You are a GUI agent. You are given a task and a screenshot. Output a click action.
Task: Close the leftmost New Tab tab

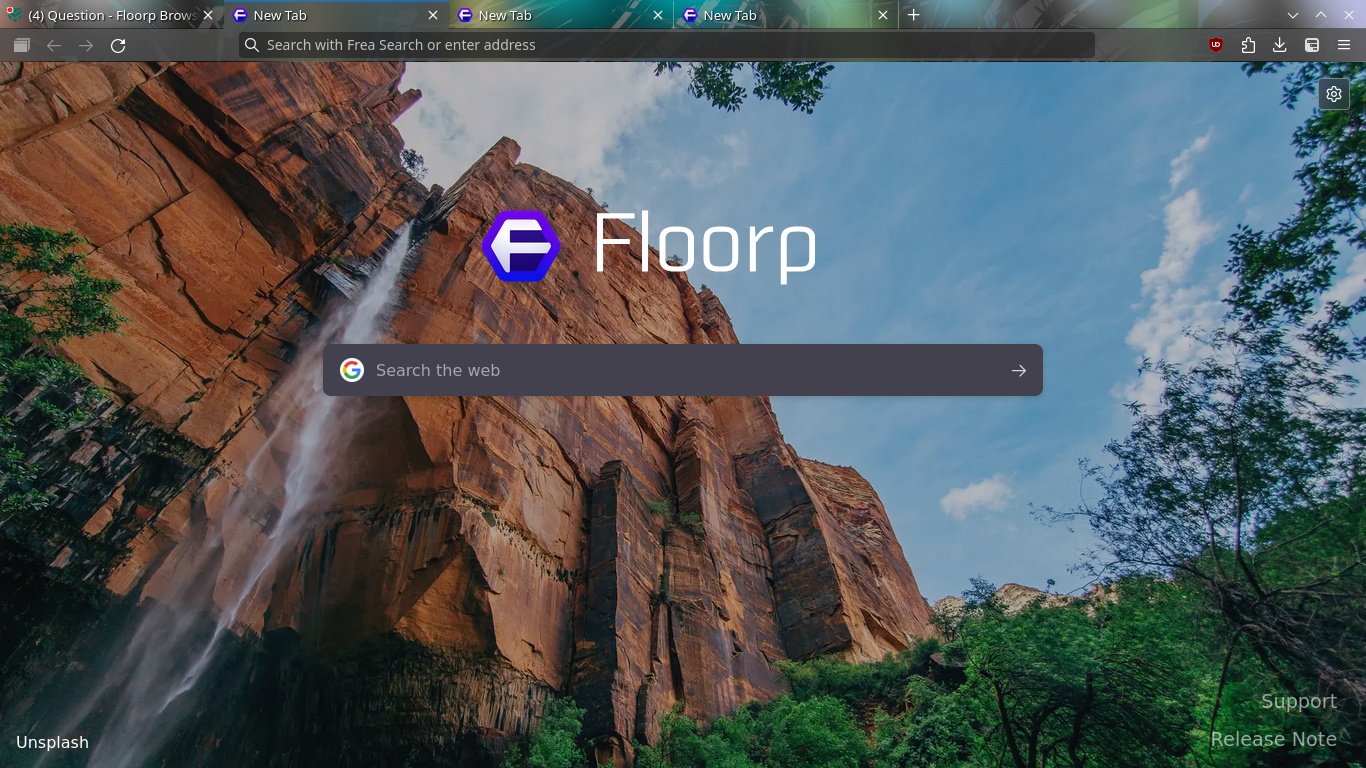tap(433, 15)
